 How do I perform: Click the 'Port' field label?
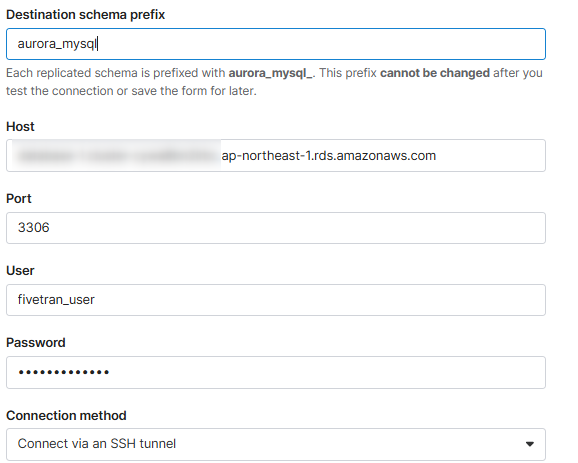[x=19, y=199]
